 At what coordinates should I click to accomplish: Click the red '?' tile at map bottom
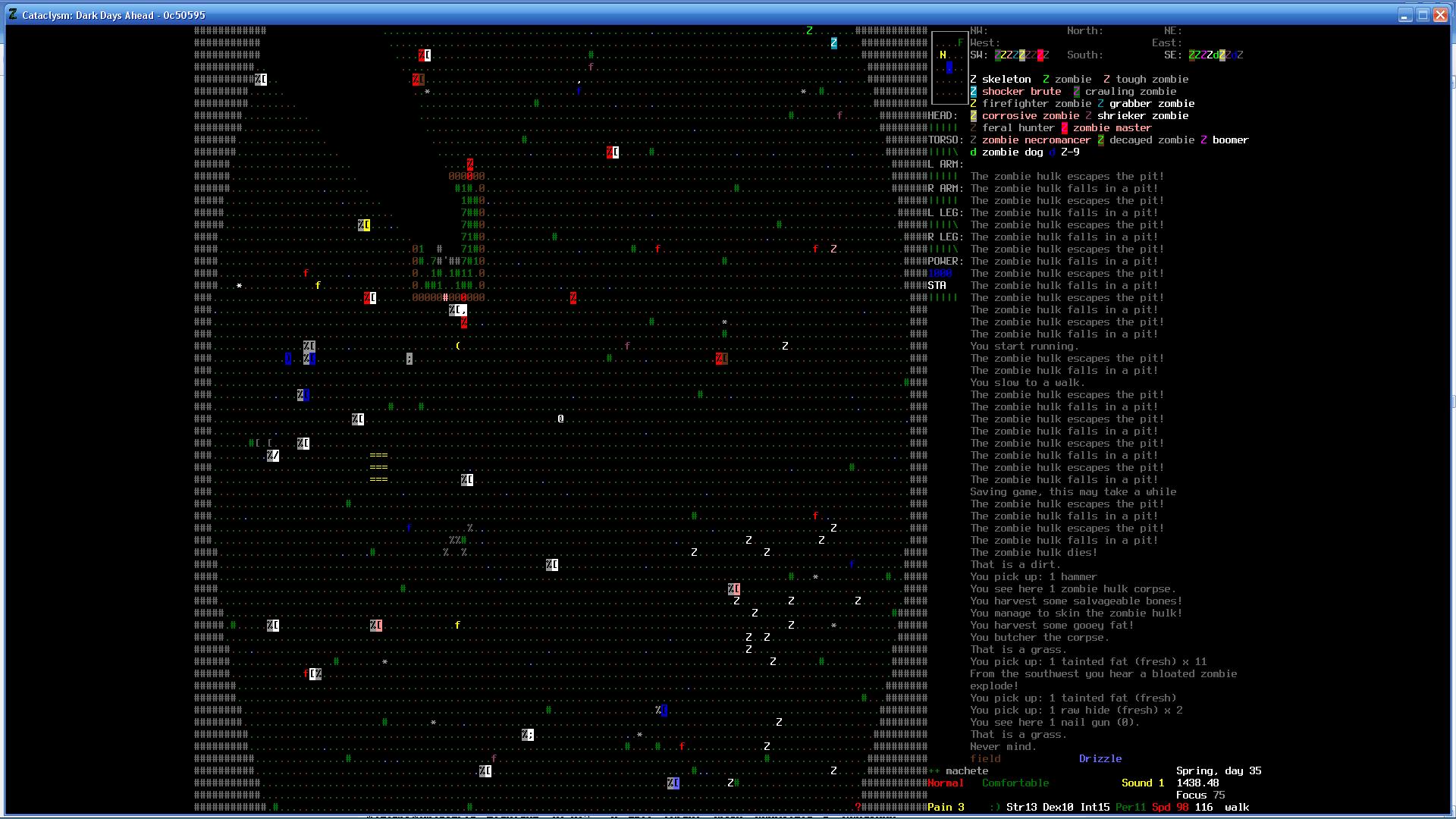(x=858, y=807)
